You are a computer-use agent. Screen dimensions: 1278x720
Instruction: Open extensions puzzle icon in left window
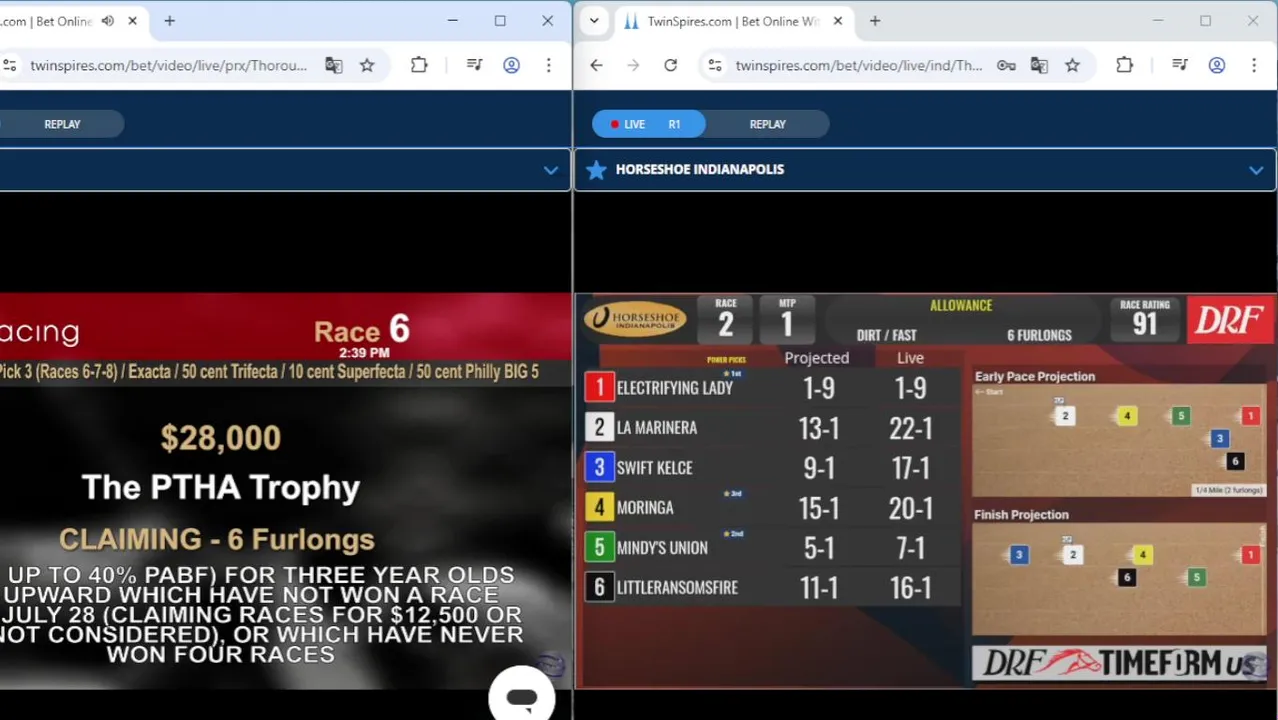[419, 66]
